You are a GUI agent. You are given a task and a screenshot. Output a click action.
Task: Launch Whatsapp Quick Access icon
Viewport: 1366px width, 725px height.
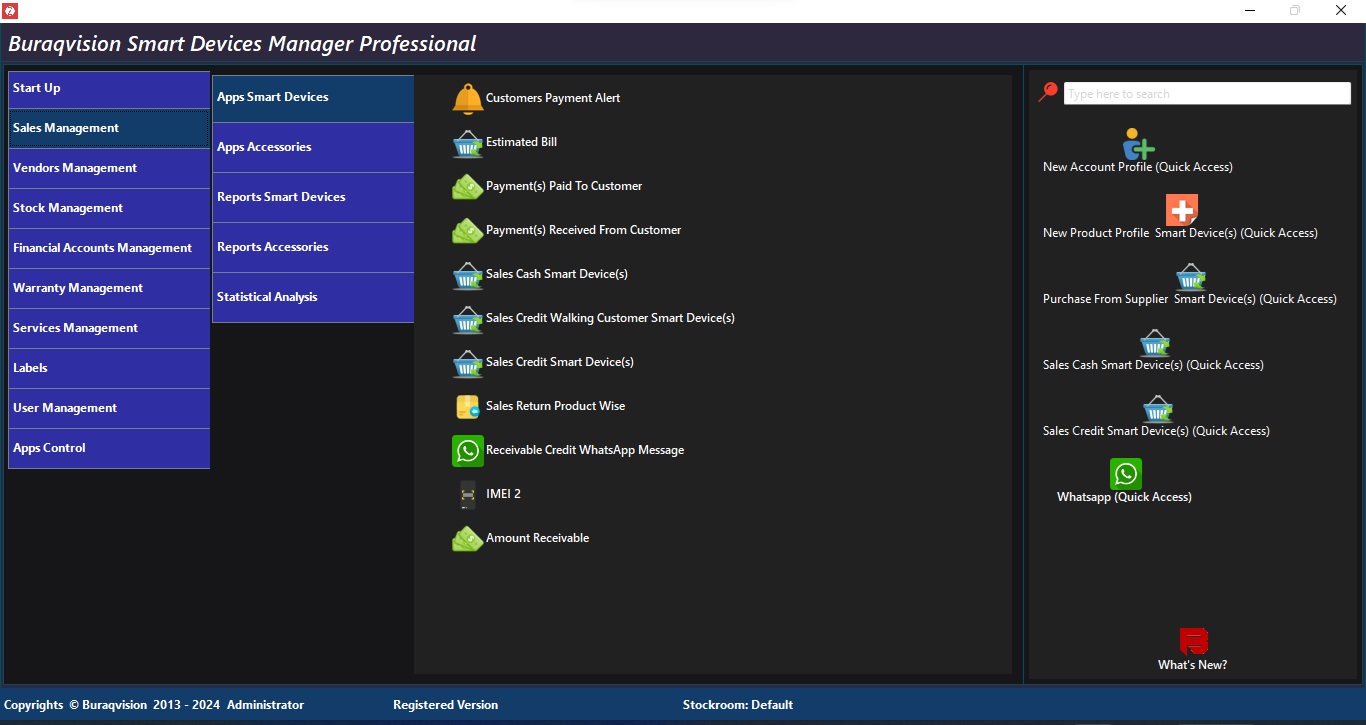(1125, 474)
